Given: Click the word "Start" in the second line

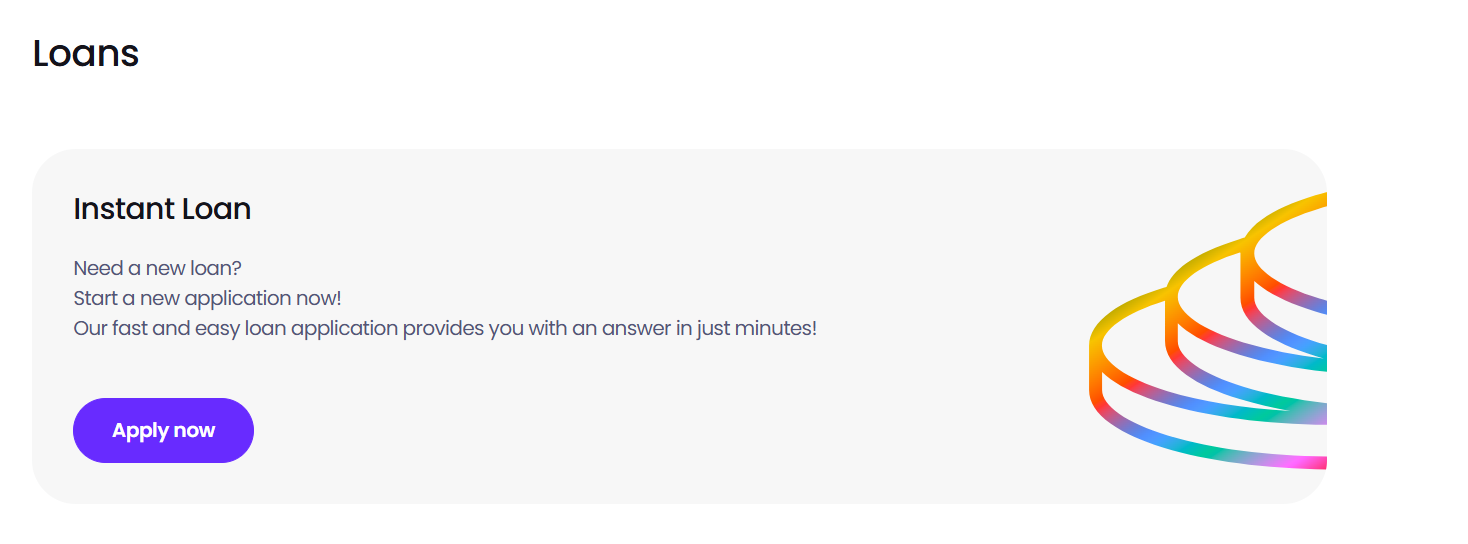Looking at the screenshot, I should click(94, 299).
